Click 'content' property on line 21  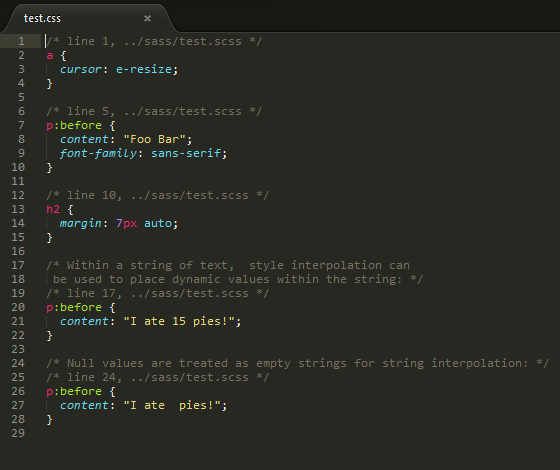coord(84,321)
